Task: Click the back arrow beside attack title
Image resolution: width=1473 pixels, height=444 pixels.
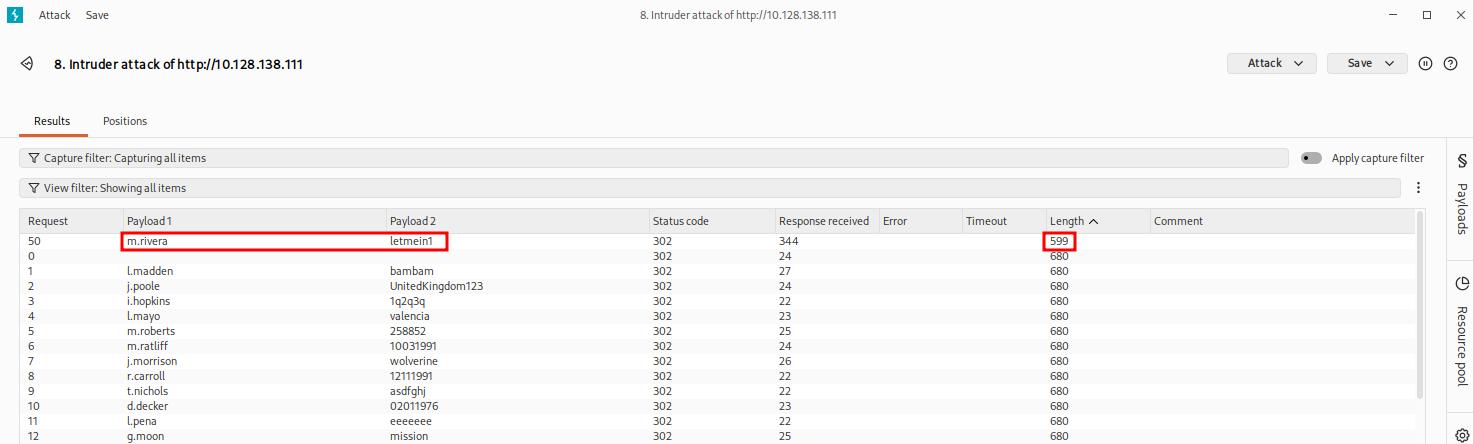Action: (28, 64)
